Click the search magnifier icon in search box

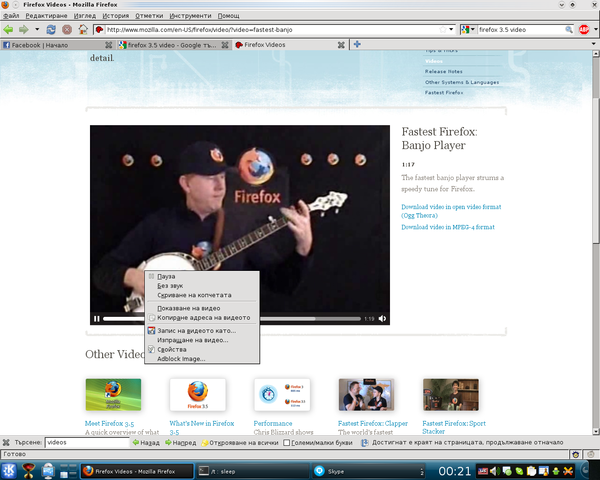[x=569, y=29]
